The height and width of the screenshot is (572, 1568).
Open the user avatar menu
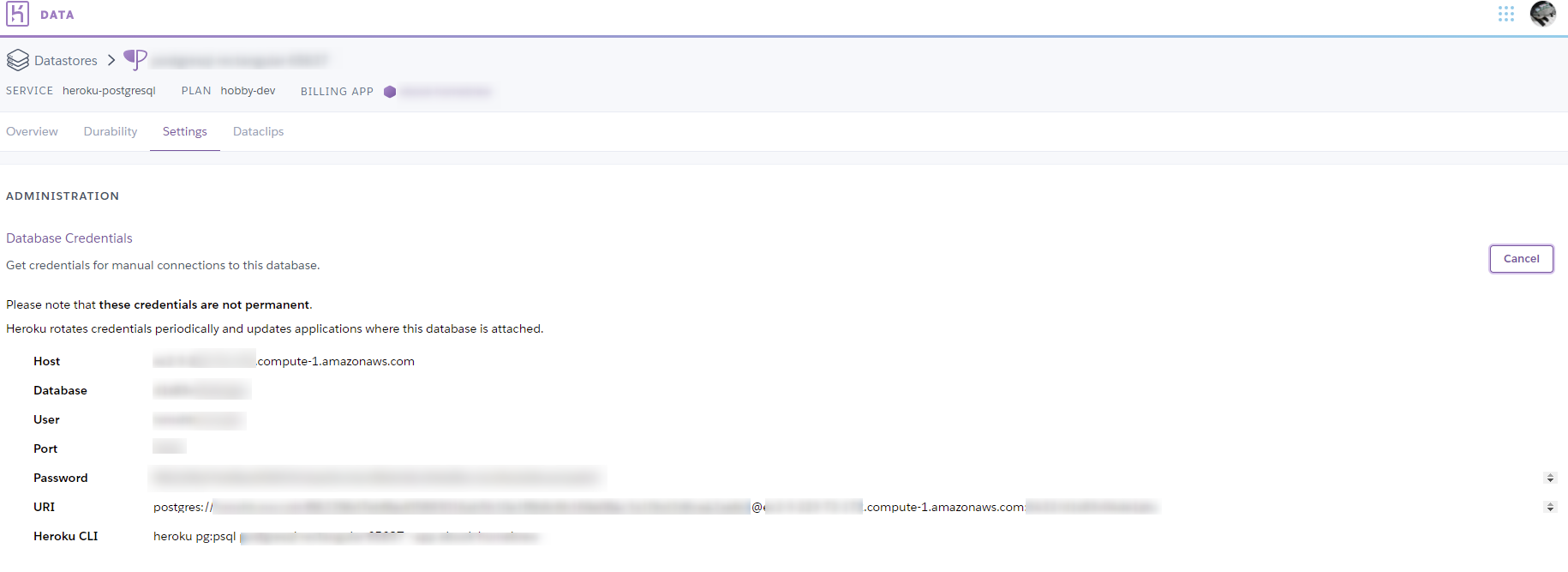pos(1543,14)
